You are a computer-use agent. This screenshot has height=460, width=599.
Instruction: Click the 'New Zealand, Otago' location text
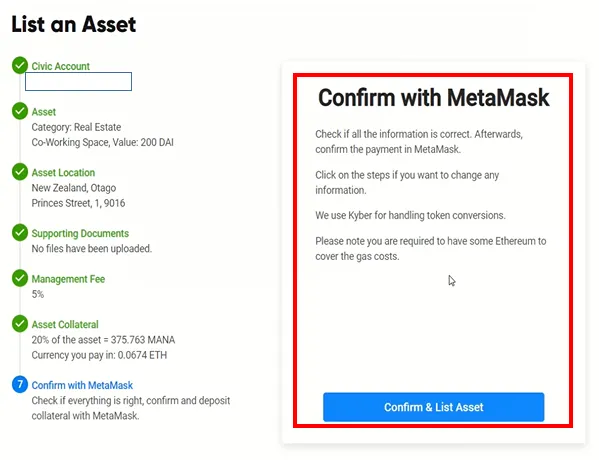pos(74,188)
